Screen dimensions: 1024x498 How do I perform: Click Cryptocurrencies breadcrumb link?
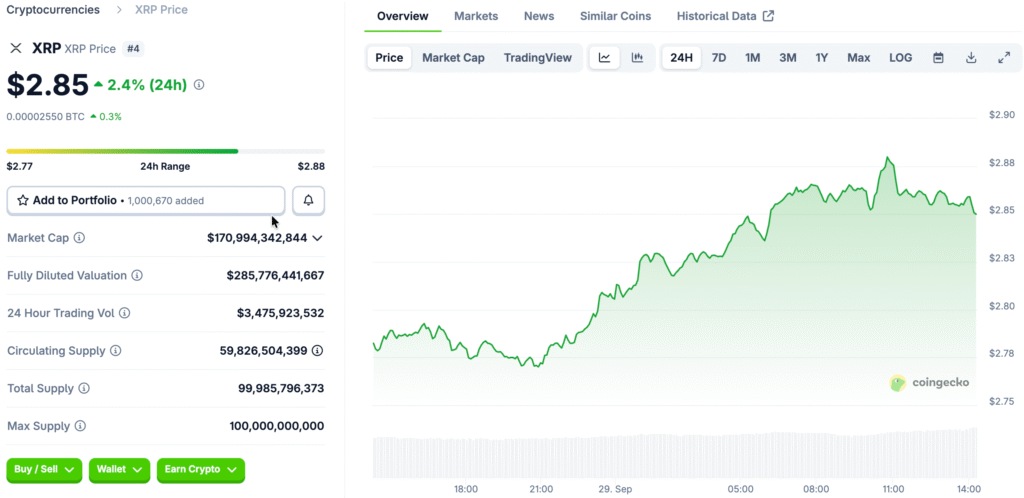click(54, 10)
